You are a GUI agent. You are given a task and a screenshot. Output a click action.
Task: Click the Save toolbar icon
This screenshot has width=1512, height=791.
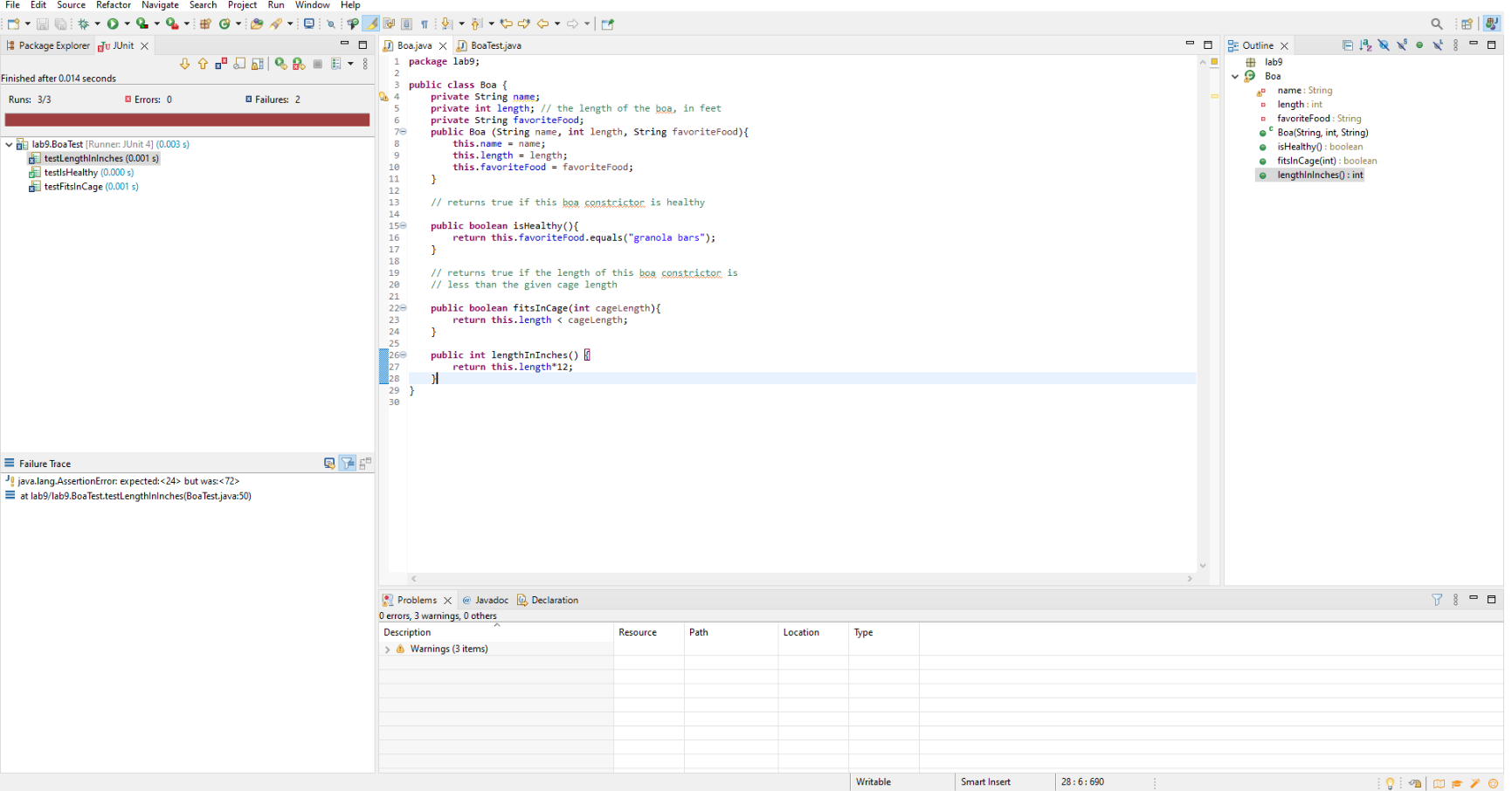(x=42, y=24)
